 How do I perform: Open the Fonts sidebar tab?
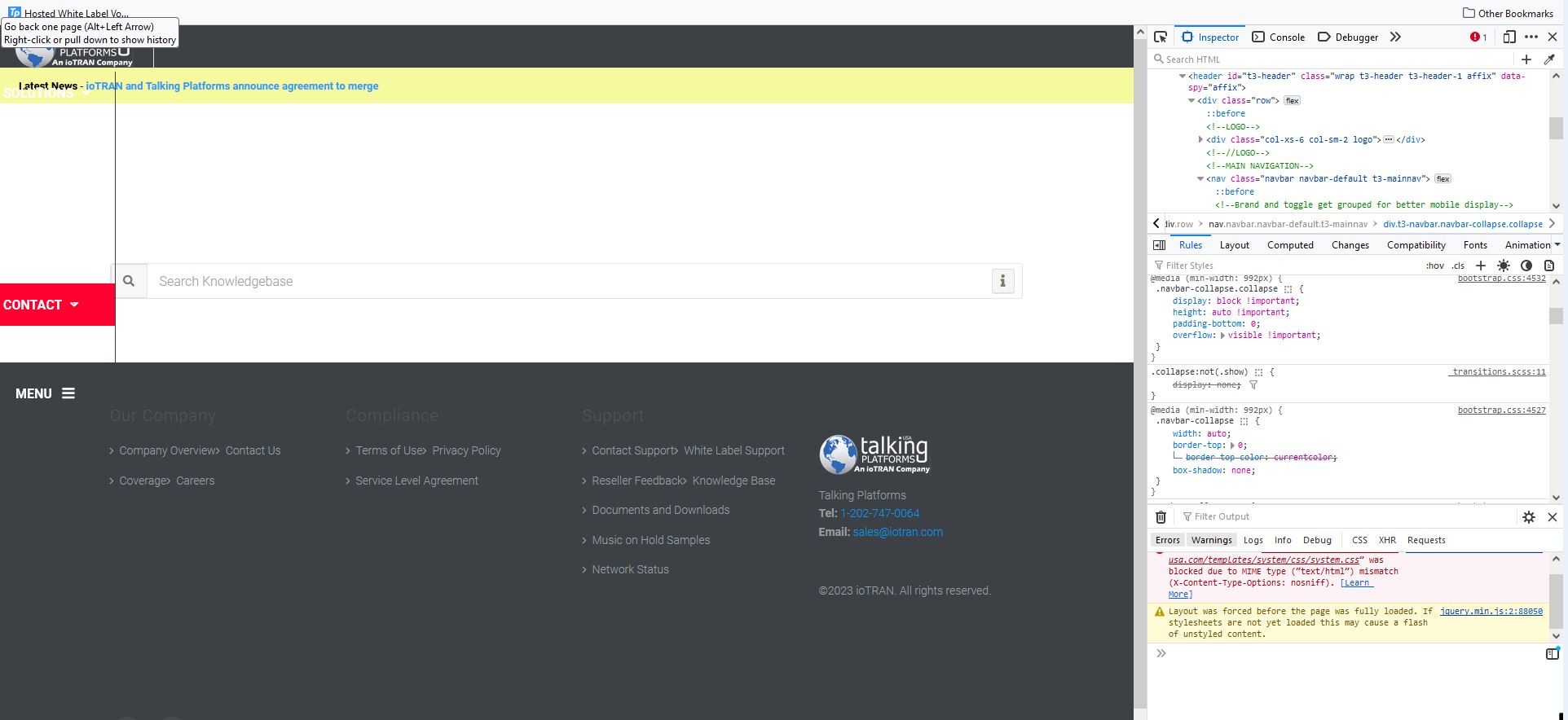point(1475,244)
